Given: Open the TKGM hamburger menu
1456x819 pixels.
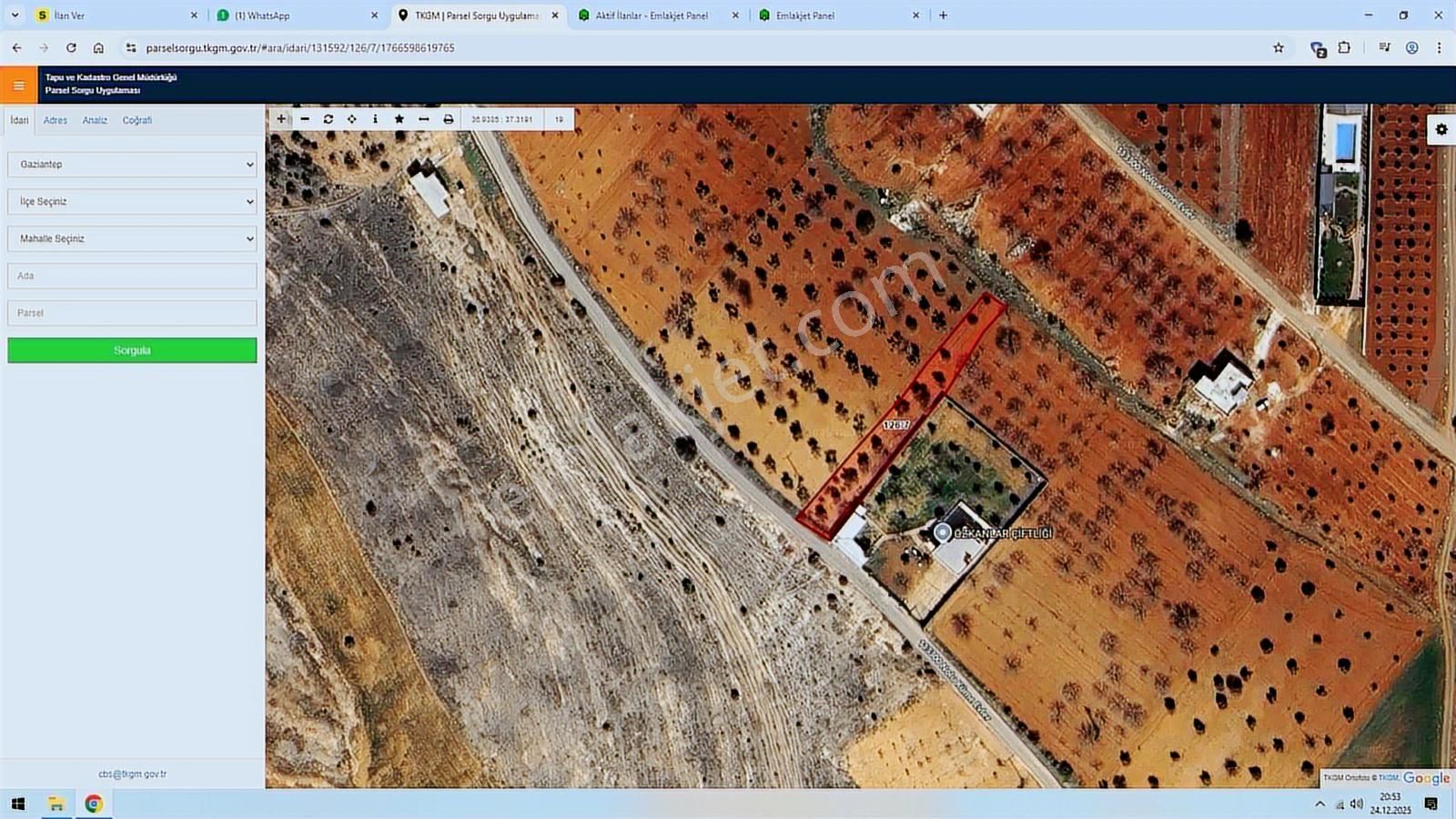Looking at the screenshot, I should (18, 84).
